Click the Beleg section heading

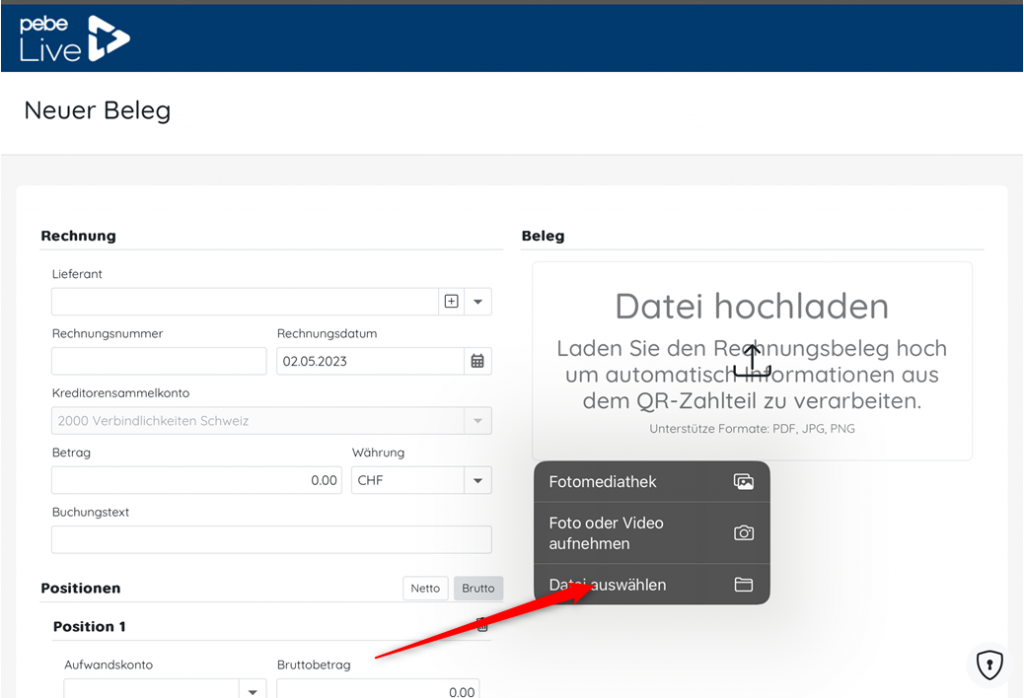543,236
